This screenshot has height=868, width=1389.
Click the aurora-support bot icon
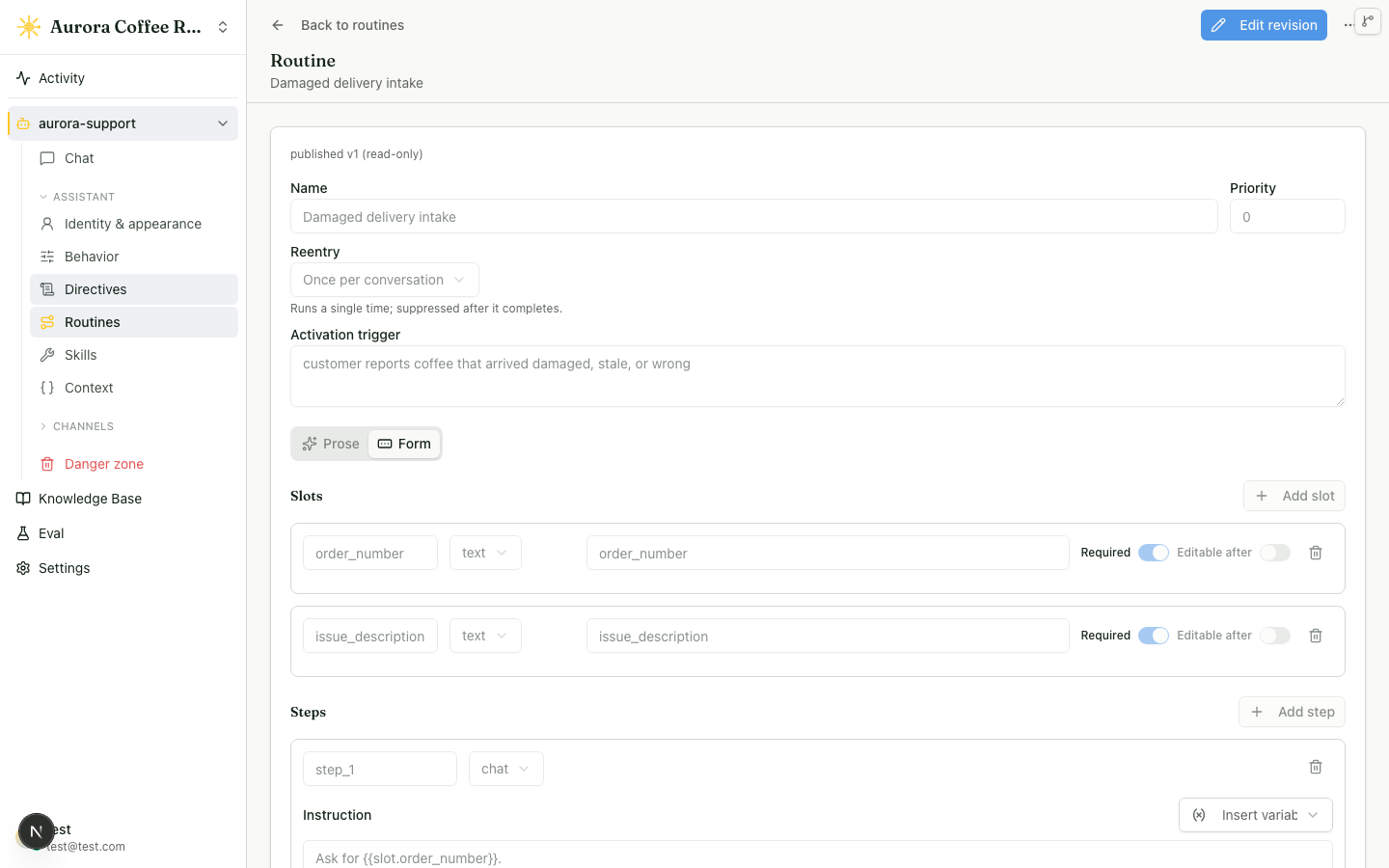click(x=23, y=123)
